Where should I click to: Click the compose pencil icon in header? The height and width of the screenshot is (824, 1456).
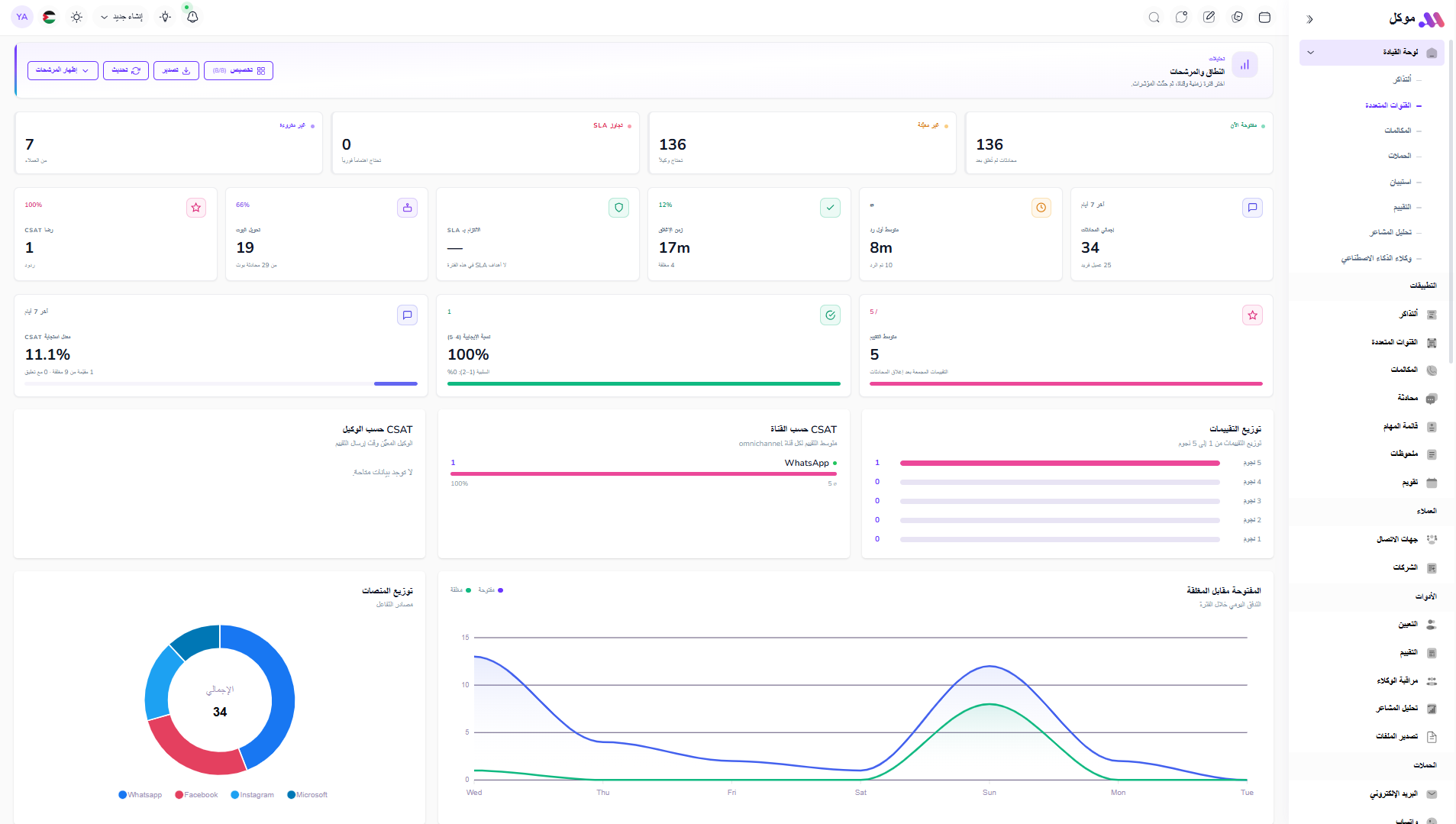tap(1209, 17)
